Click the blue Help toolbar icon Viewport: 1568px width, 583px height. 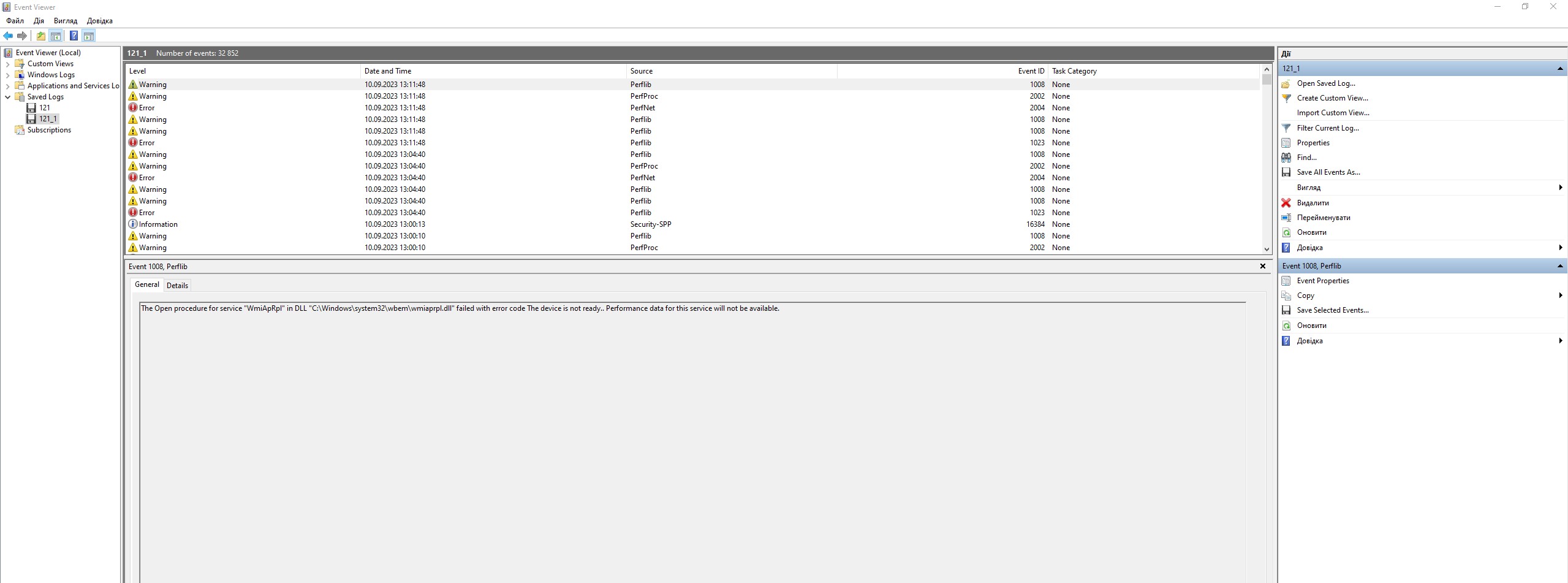click(74, 36)
